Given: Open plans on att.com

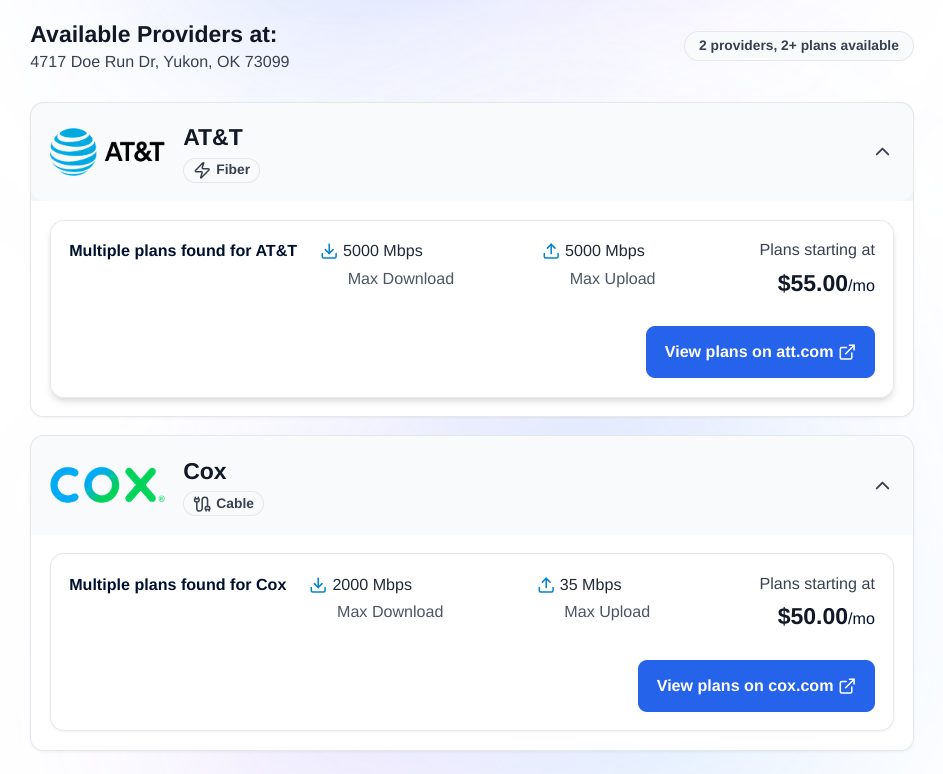Looking at the screenshot, I should (x=760, y=352).
